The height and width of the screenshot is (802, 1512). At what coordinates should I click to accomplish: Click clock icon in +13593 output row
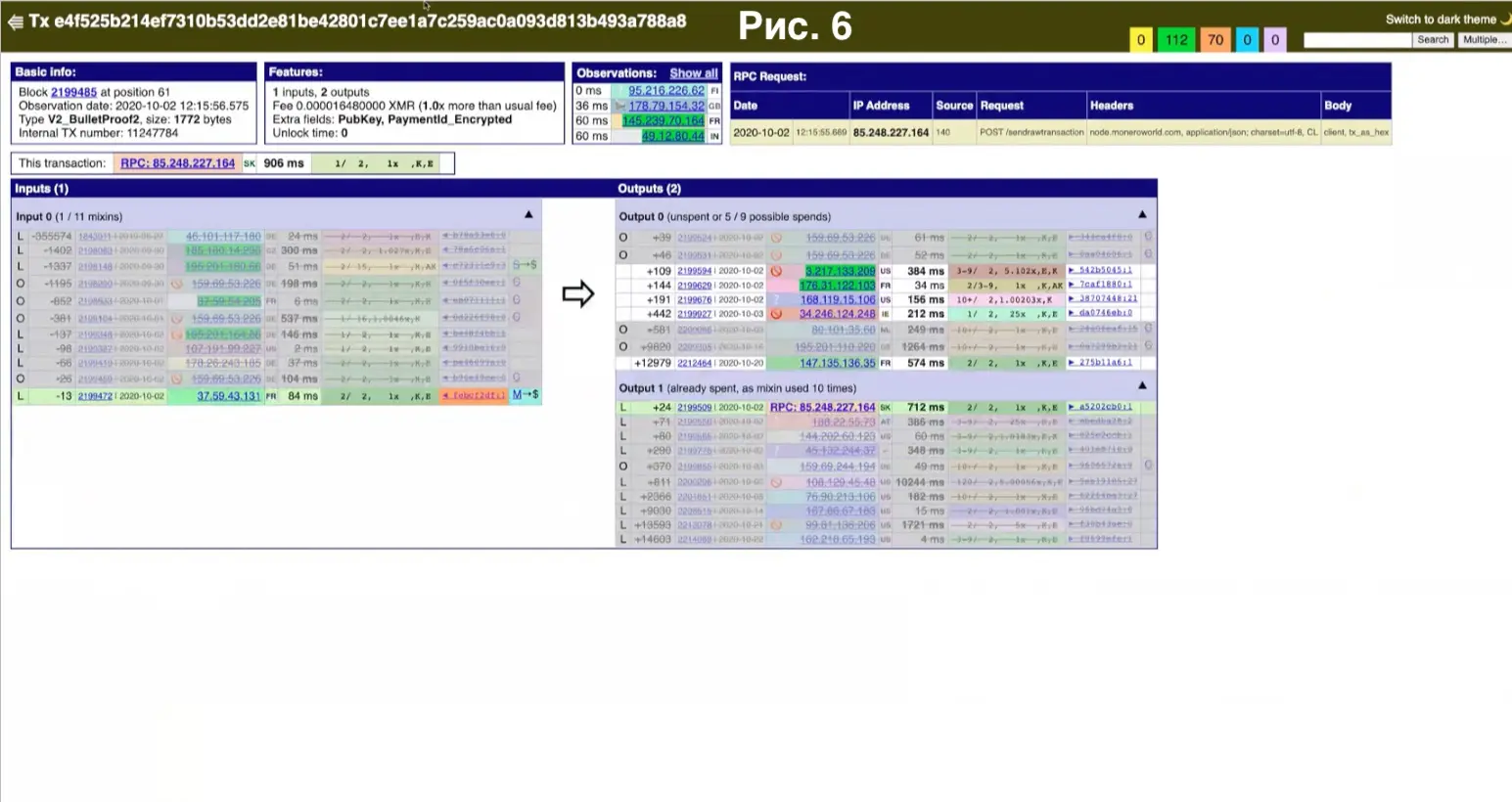(776, 525)
